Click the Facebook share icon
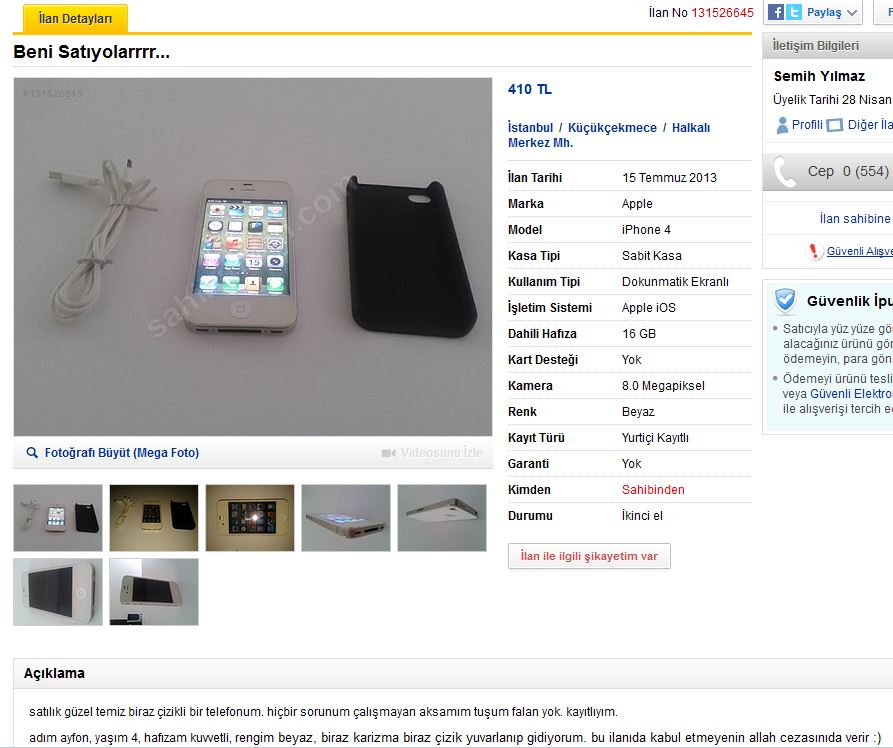The width and height of the screenshot is (893, 748). pos(776,12)
